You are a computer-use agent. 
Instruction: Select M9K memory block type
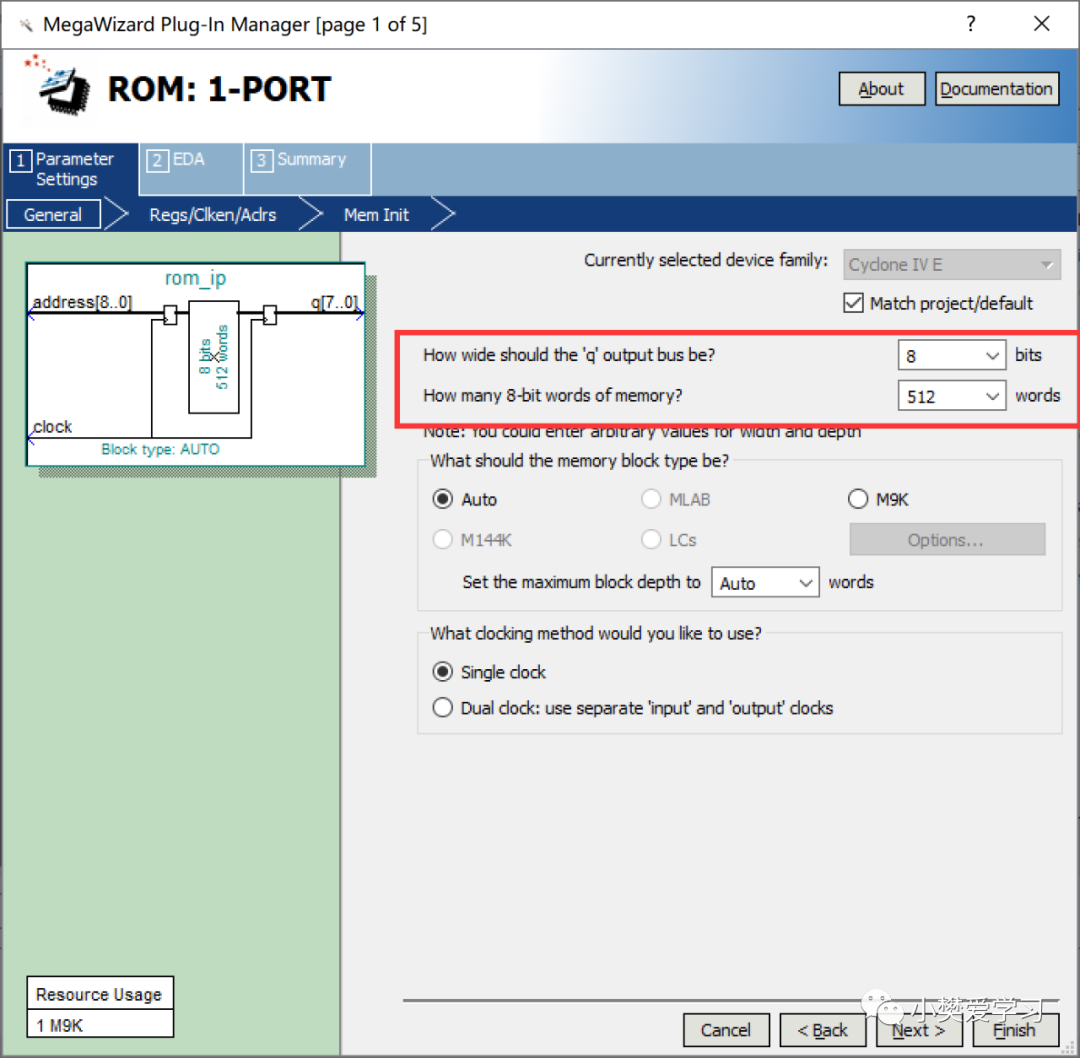pos(858,499)
